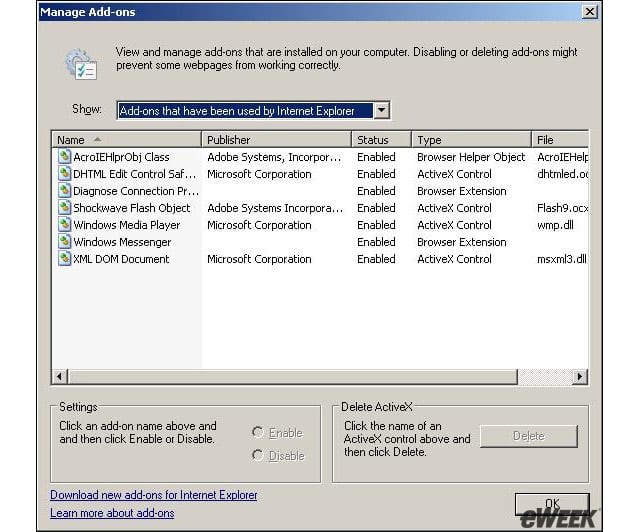Screen dimensions: 640x532
Task: Select the AcroIEHlprObj Class row name
Action: point(121,157)
